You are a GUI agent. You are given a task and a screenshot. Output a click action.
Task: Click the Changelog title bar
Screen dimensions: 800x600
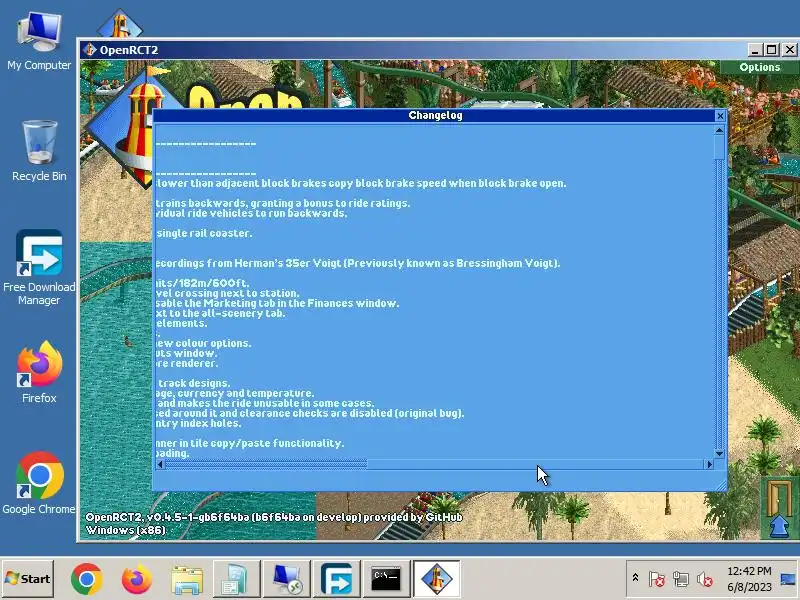click(x=435, y=116)
